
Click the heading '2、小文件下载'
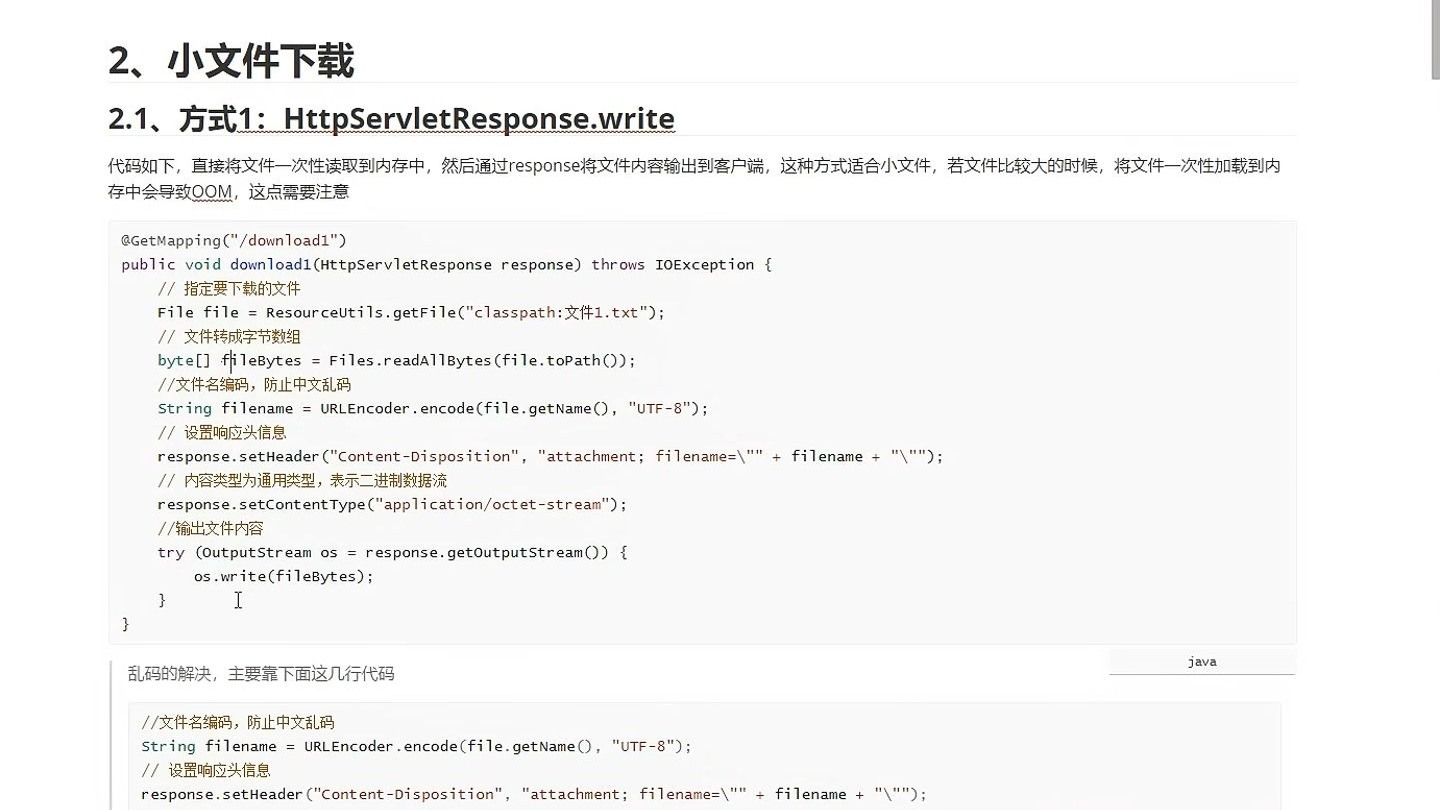point(231,61)
